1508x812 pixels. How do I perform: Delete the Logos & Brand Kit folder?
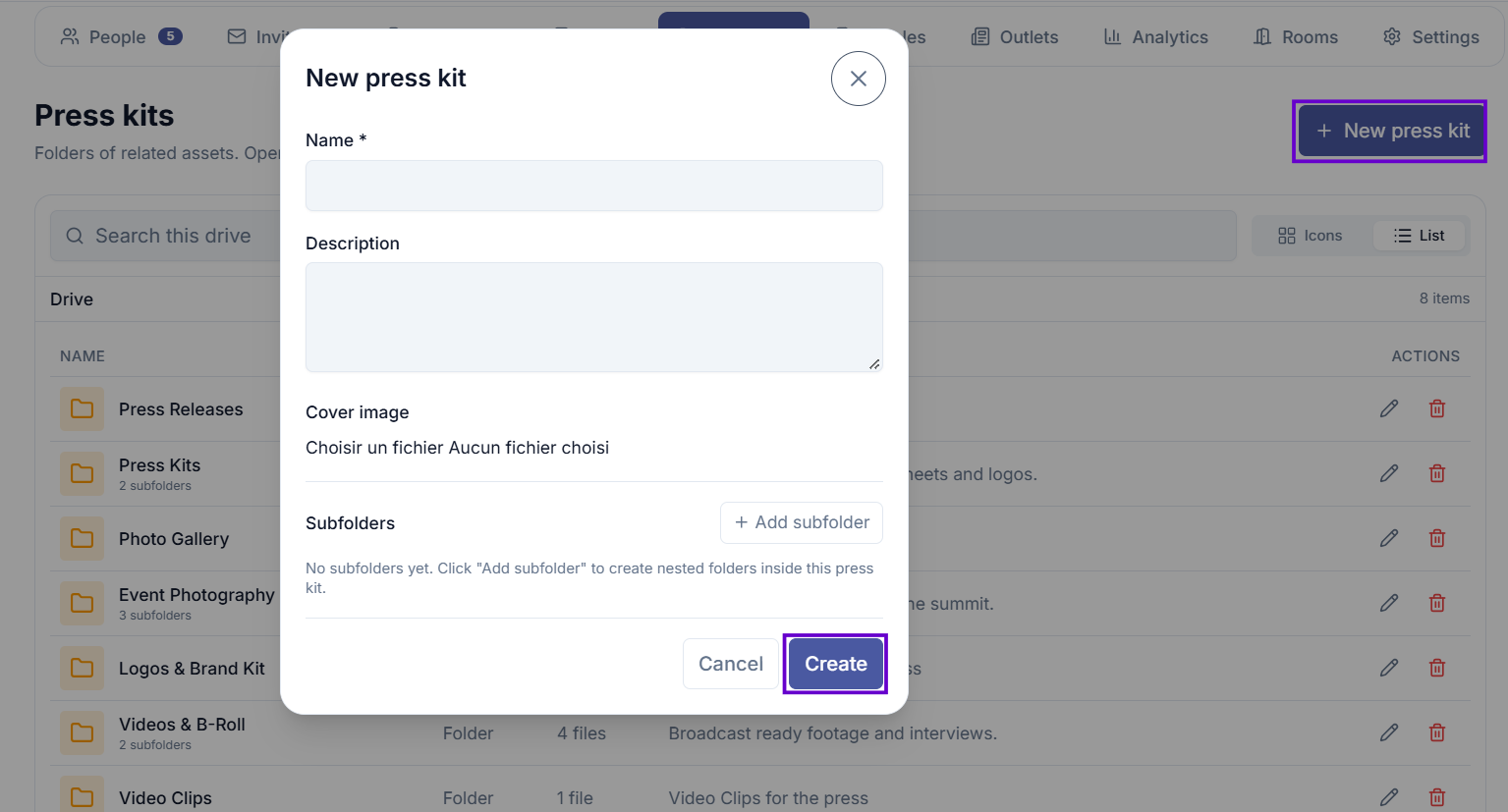tap(1436, 668)
